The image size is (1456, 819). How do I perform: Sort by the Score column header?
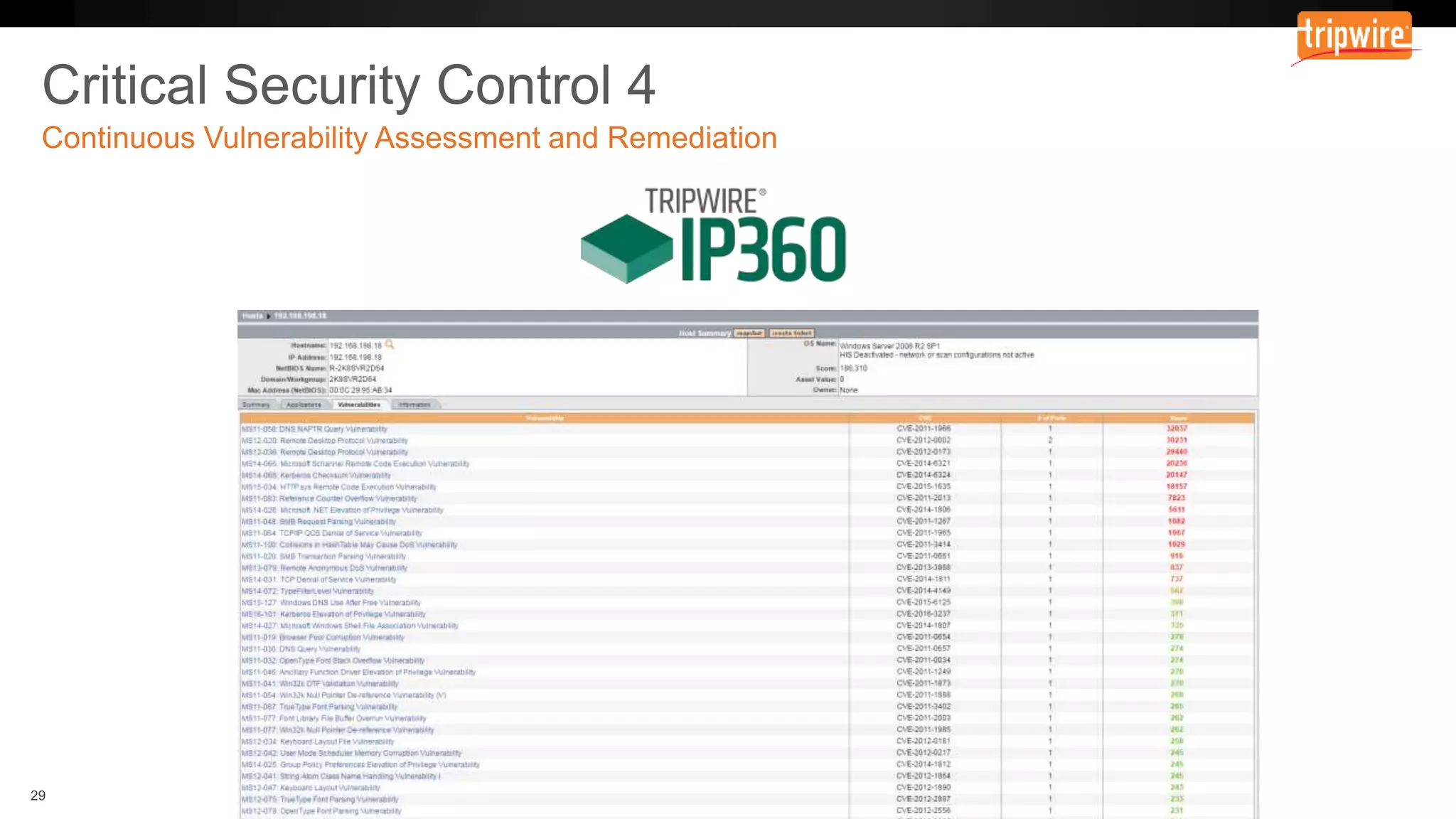point(1177,418)
